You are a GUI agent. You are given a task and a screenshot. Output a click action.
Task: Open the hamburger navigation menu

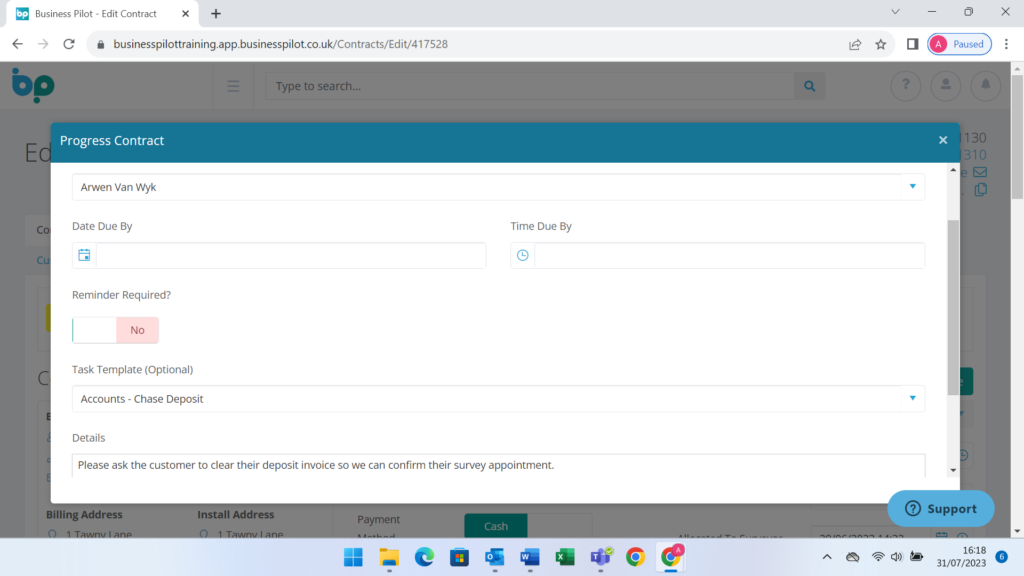pyautogui.click(x=233, y=86)
